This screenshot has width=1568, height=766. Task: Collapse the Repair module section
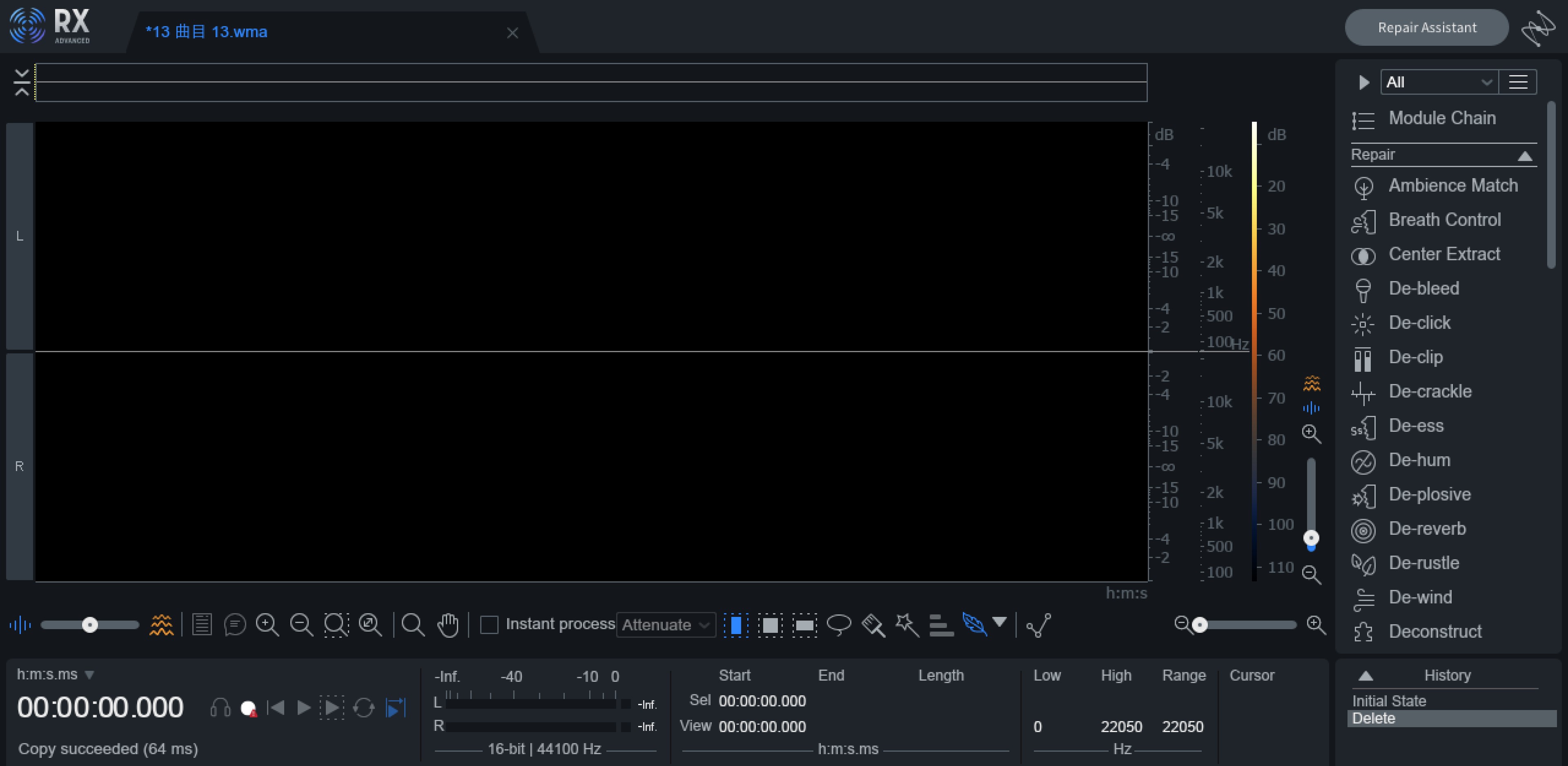point(1524,156)
